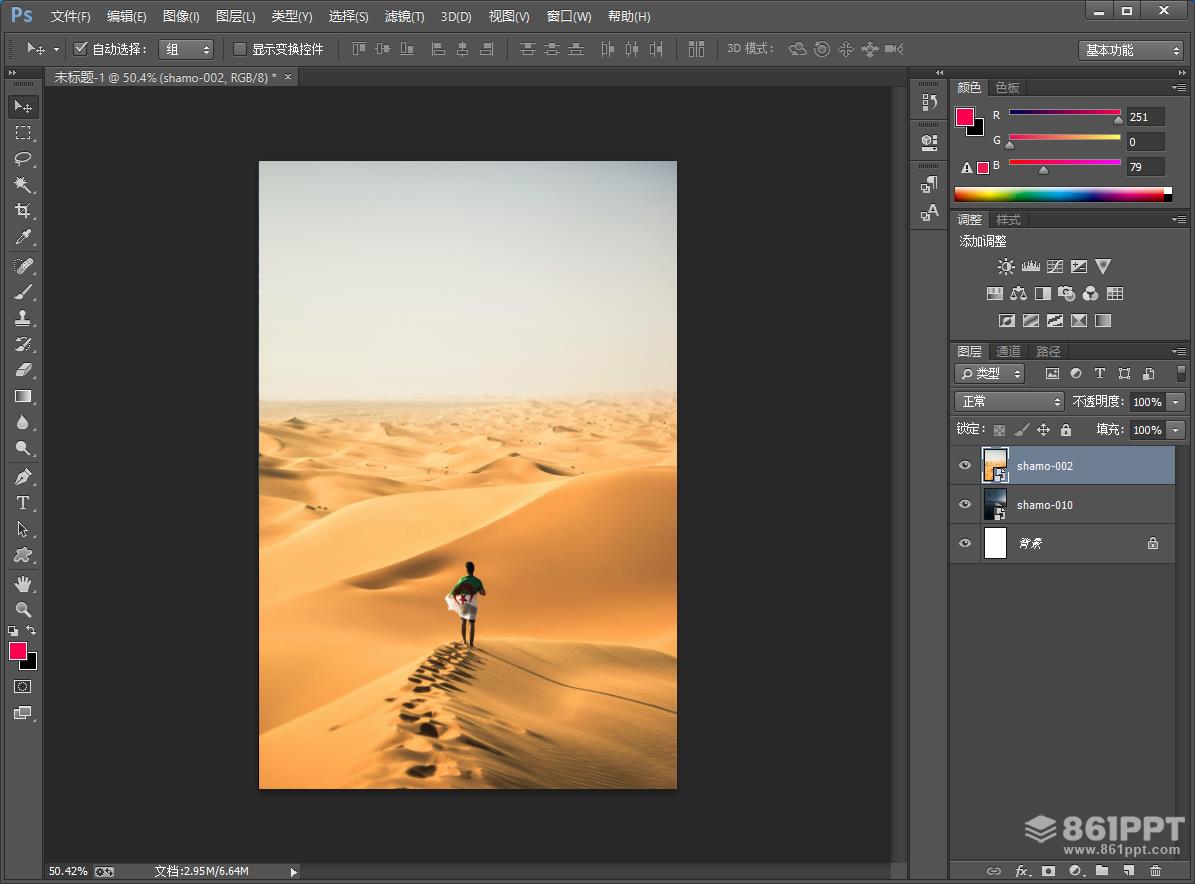
Task: Select the Custom Shape tool
Action: (x=23, y=555)
